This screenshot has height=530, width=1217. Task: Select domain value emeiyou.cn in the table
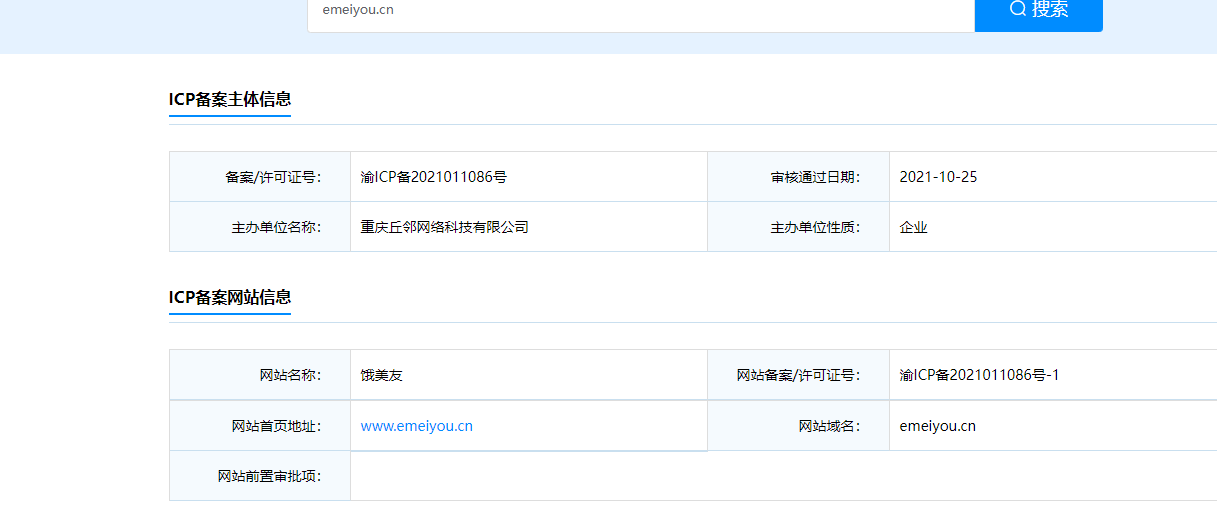[x=938, y=426]
